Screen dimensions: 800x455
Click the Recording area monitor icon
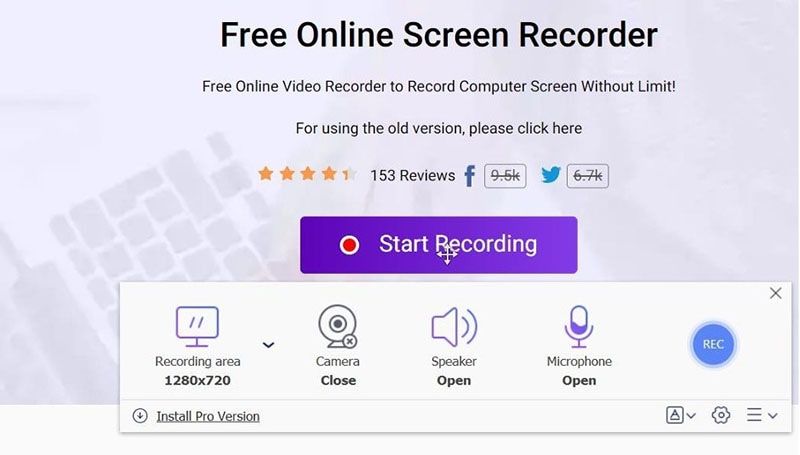(x=197, y=326)
